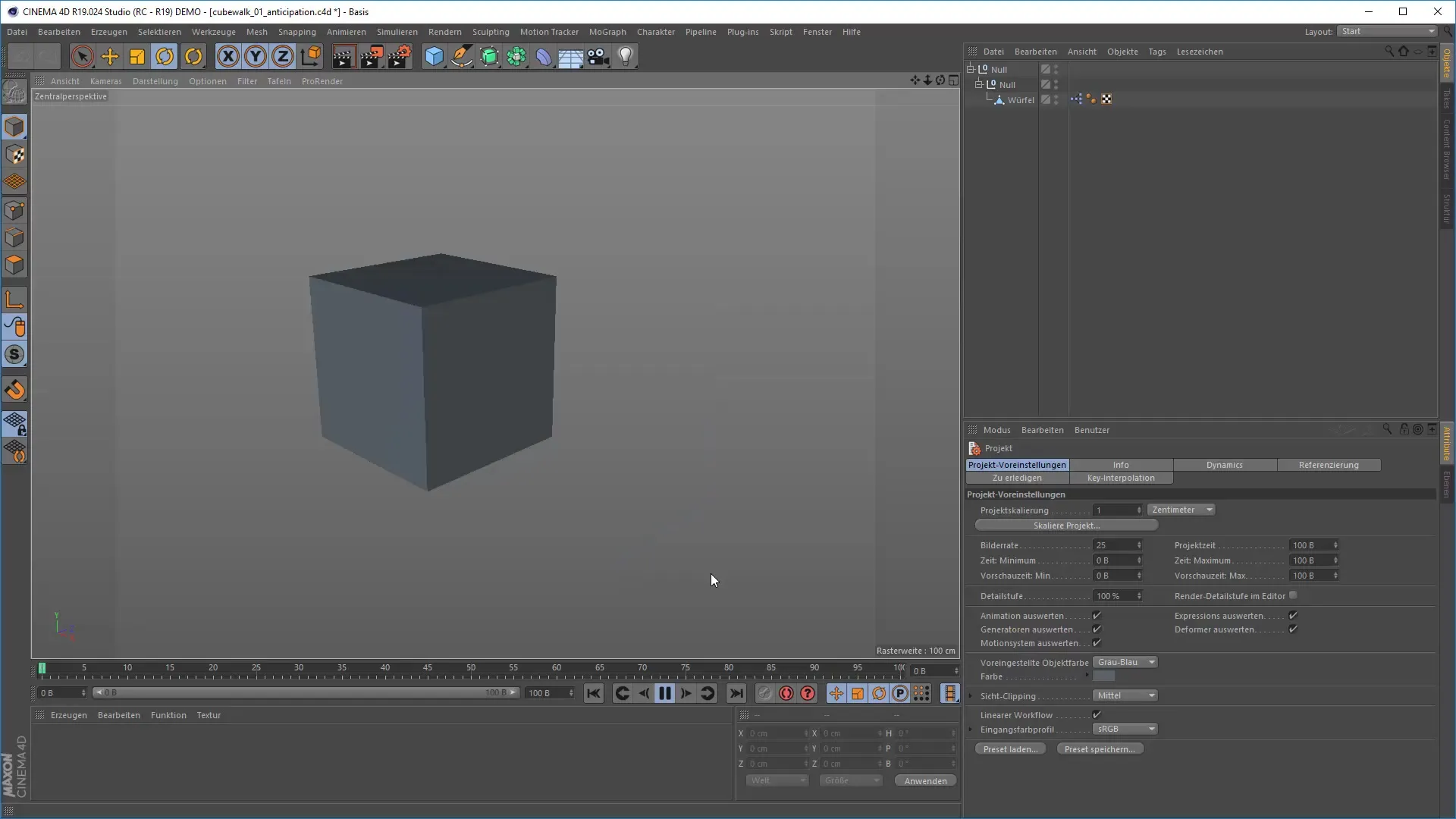This screenshot has height=819, width=1456.
Task: Switch to the Referenzierung tab
Action: pyautogui.click(x=1329, y=465)
